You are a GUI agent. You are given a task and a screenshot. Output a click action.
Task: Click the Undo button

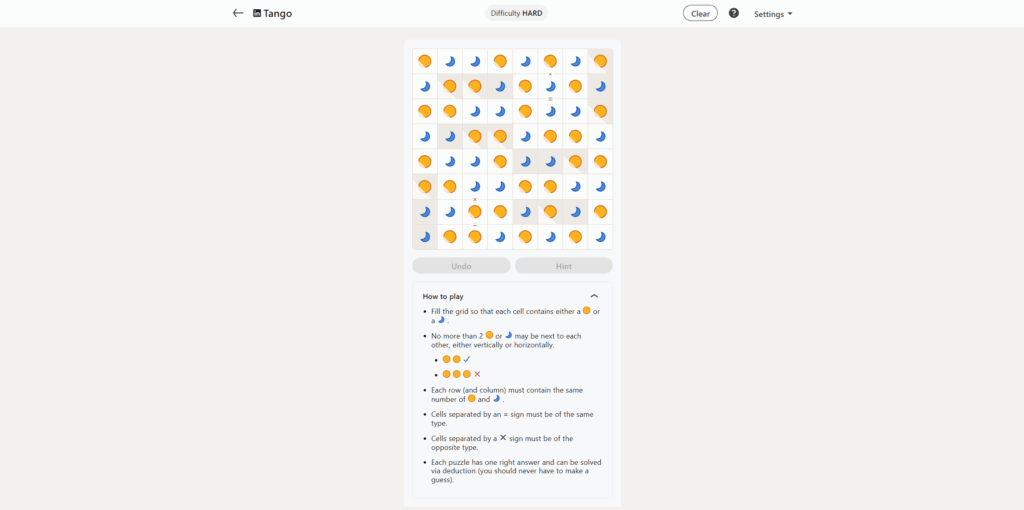coord(461,266)
